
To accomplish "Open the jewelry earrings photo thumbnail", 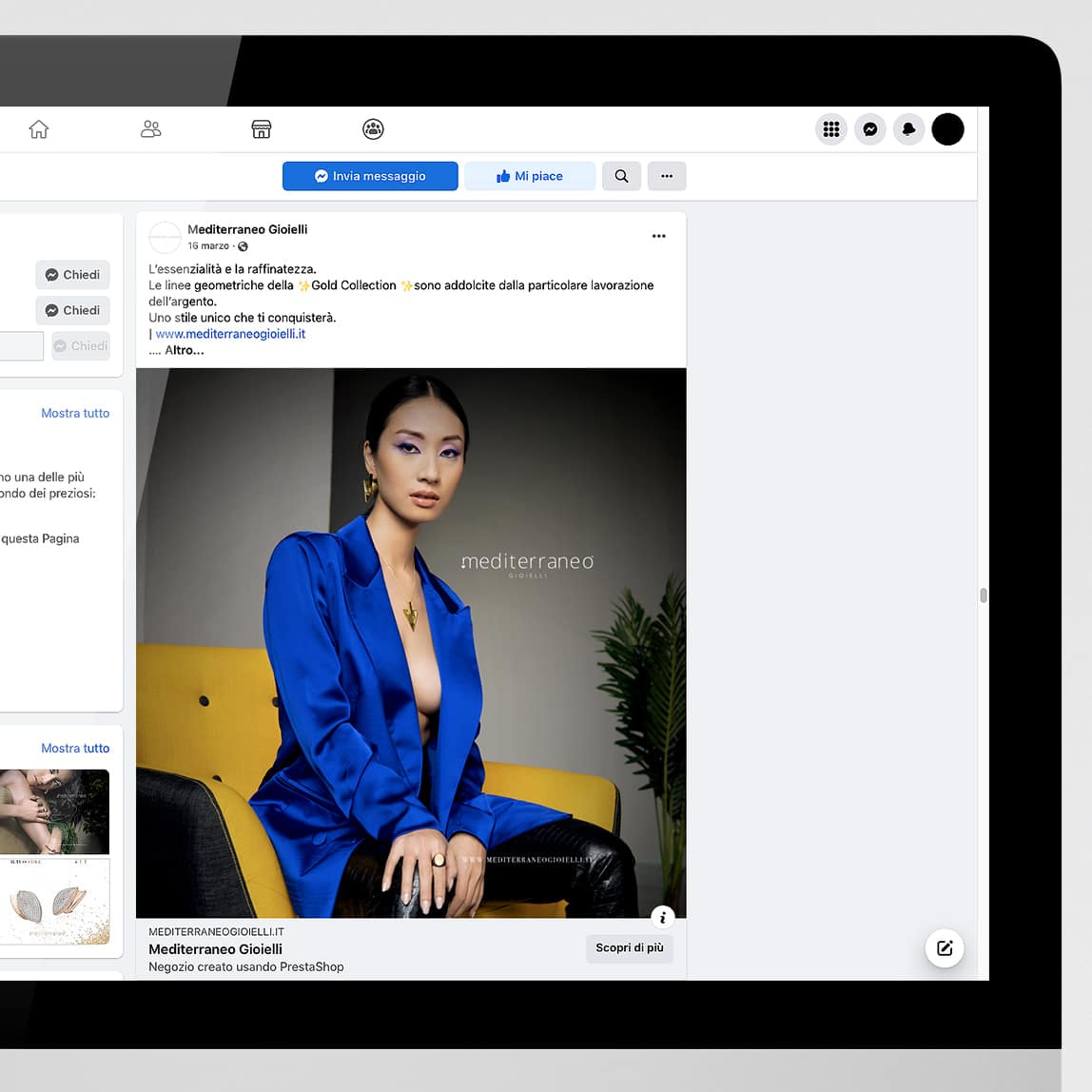I will click(x=54, y=901).
